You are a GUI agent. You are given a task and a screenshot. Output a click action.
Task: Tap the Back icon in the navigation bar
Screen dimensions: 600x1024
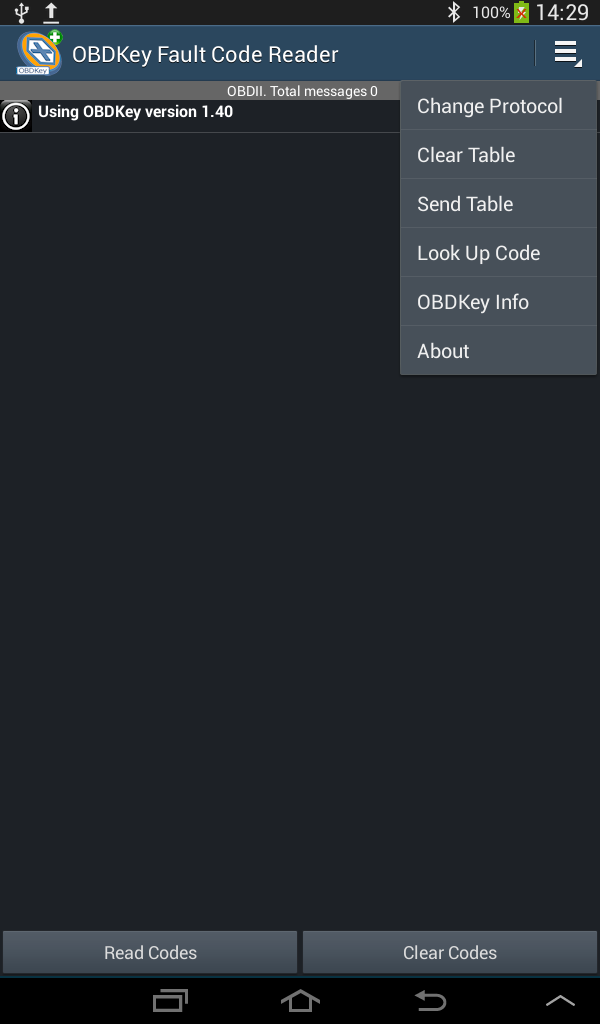pyautogui.click(x=430, y=1001)
